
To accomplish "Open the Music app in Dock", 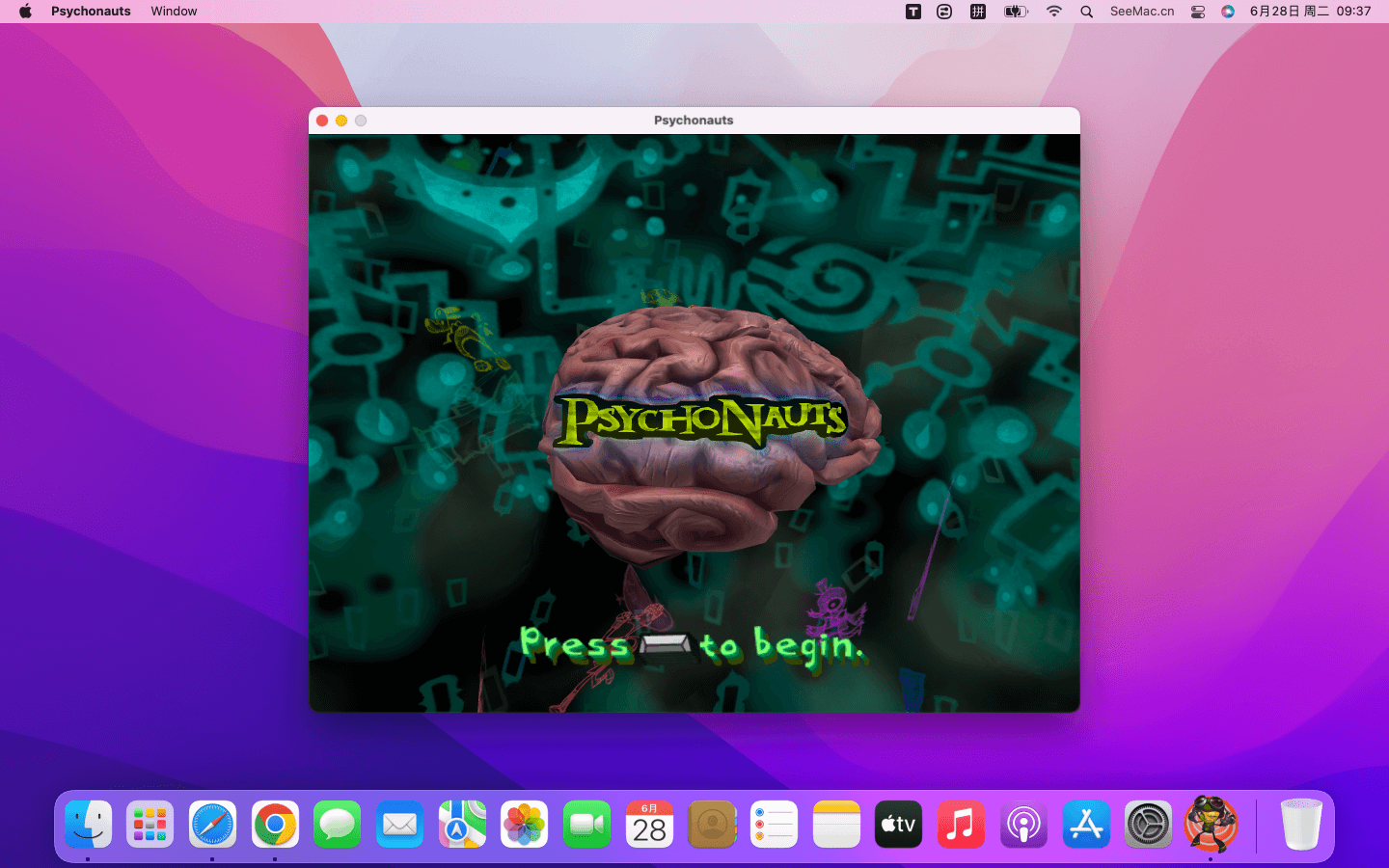I will [961, 825].
